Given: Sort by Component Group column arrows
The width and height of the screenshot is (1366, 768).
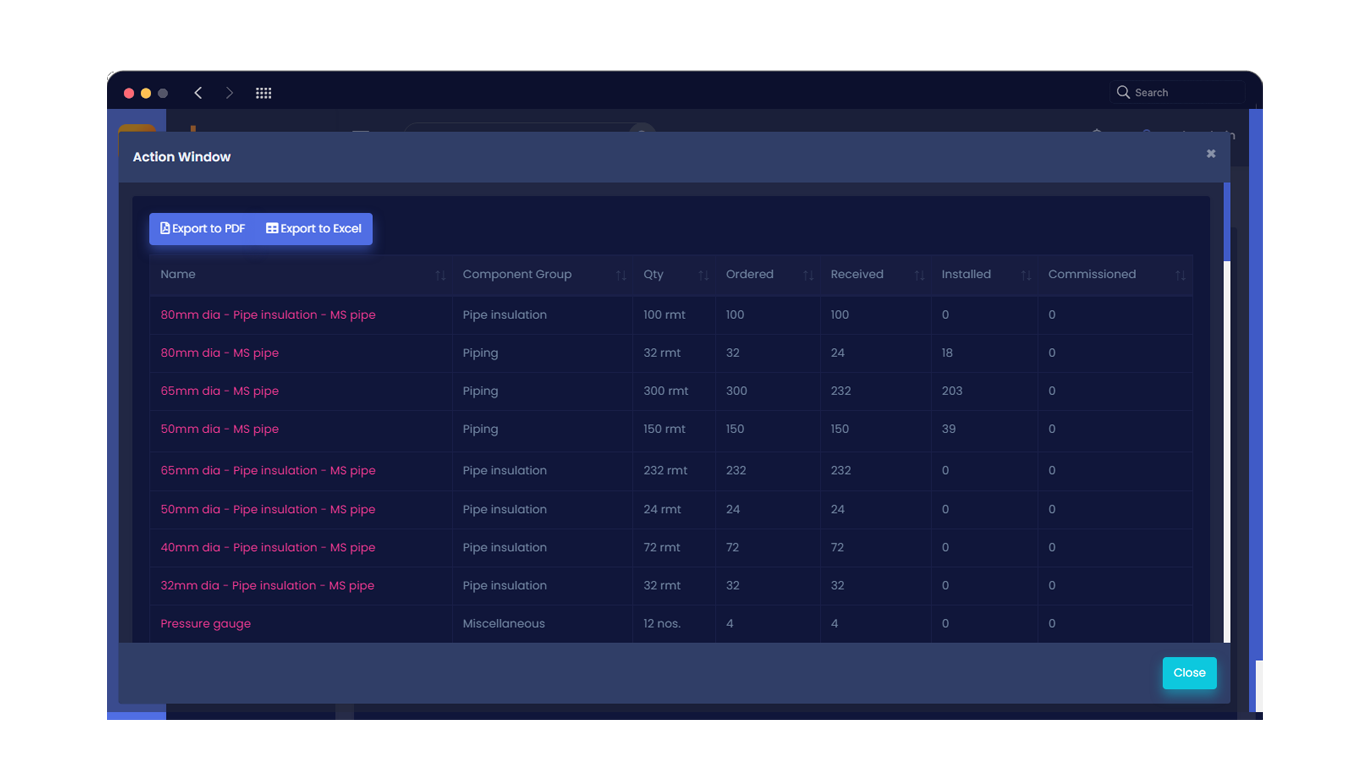Looking at the screenshot, I should 621,275.
